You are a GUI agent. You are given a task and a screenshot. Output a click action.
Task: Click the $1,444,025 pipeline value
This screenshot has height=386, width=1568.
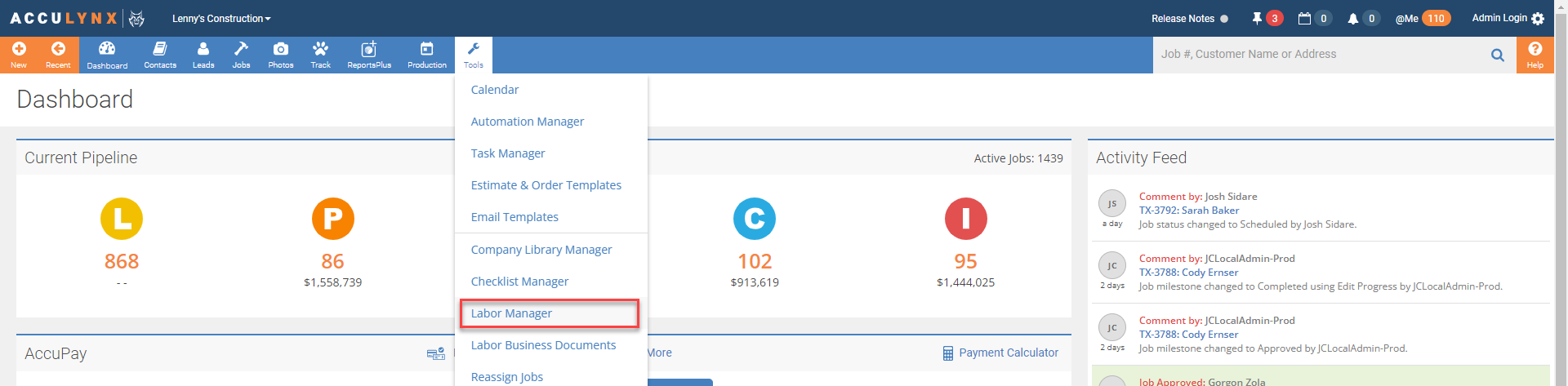[965, 282]
